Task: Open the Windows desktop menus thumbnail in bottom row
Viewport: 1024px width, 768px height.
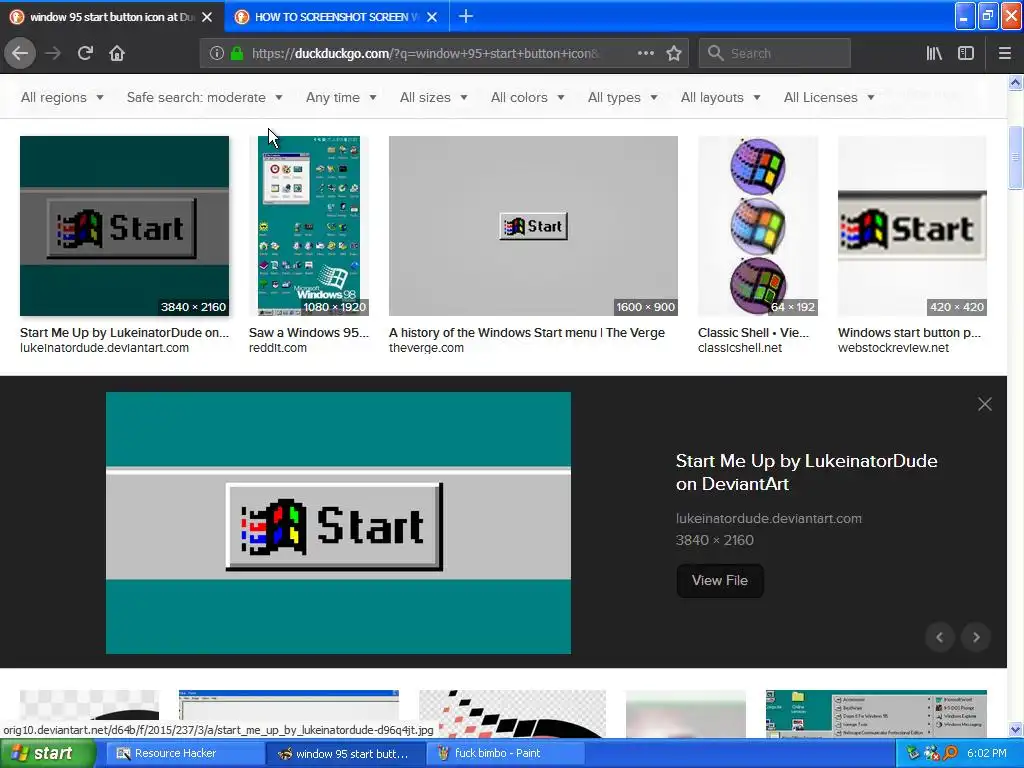Action: click(x=876, y=713)
